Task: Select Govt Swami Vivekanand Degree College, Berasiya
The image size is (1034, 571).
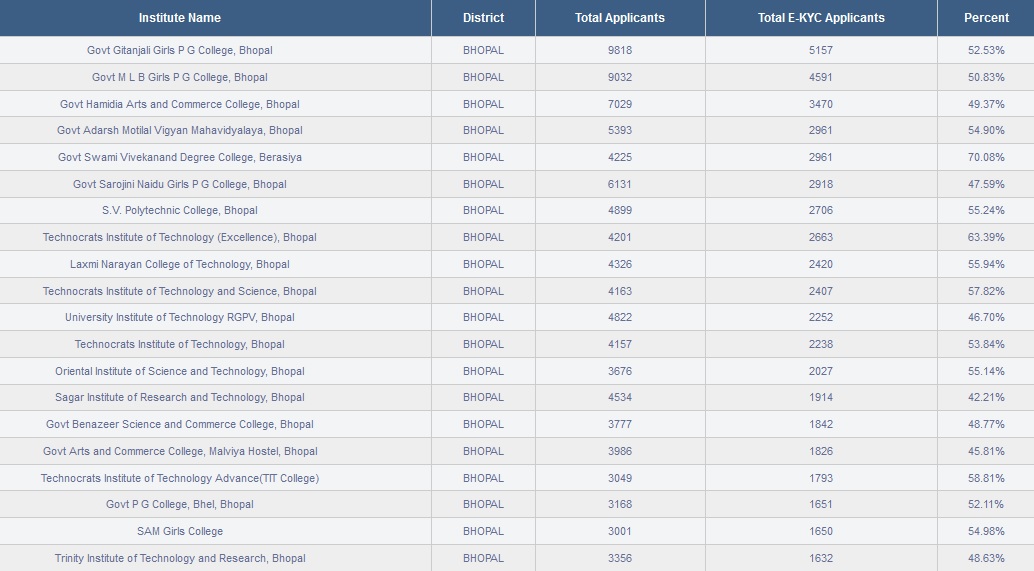Action: 179,157
